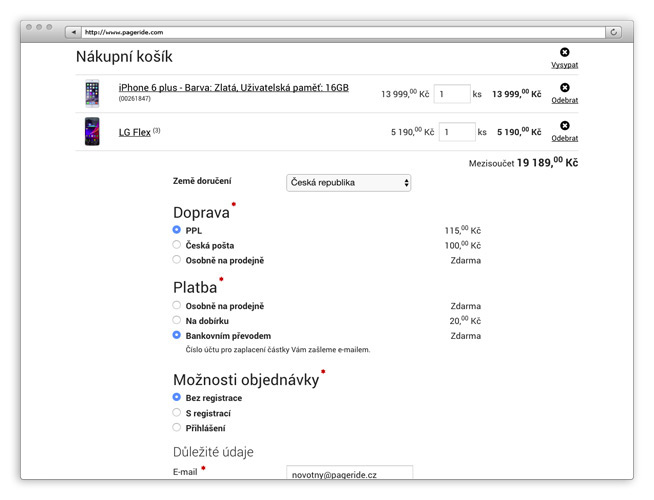Select the S registrací order option

click(x=177, y=413)
